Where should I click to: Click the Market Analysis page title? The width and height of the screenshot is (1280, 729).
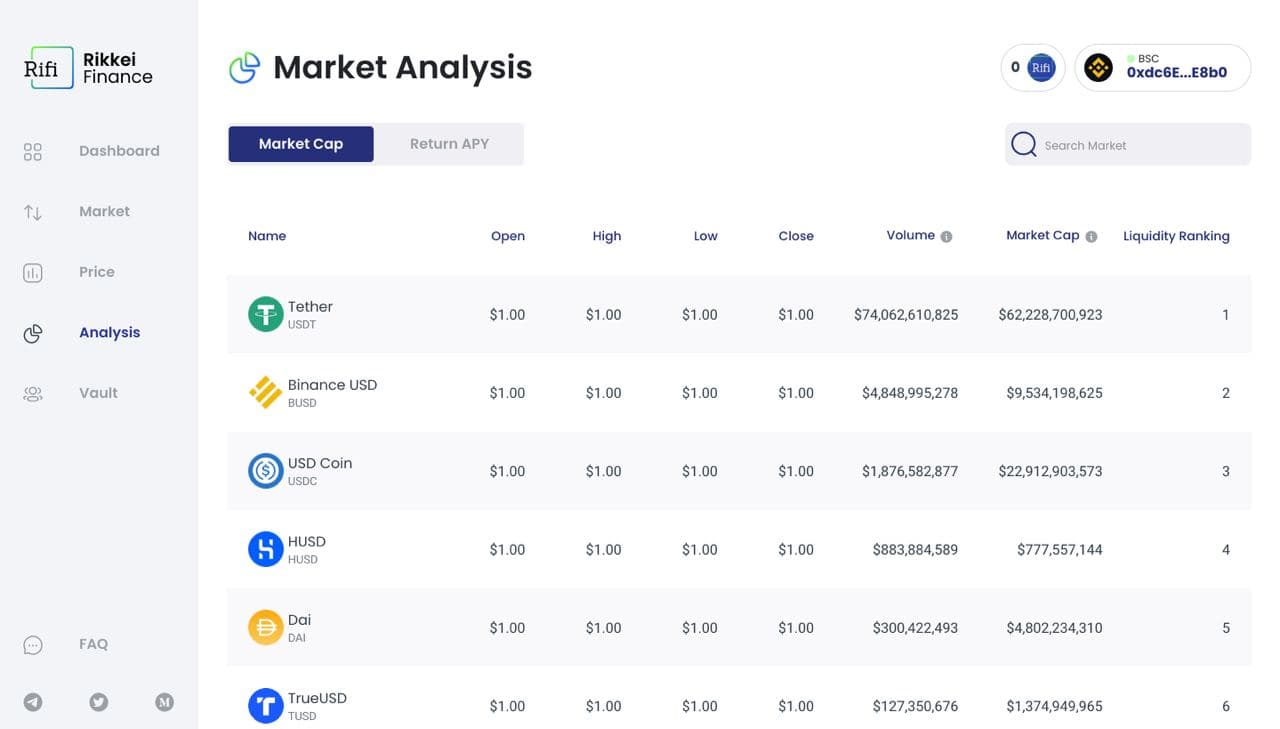402,68
